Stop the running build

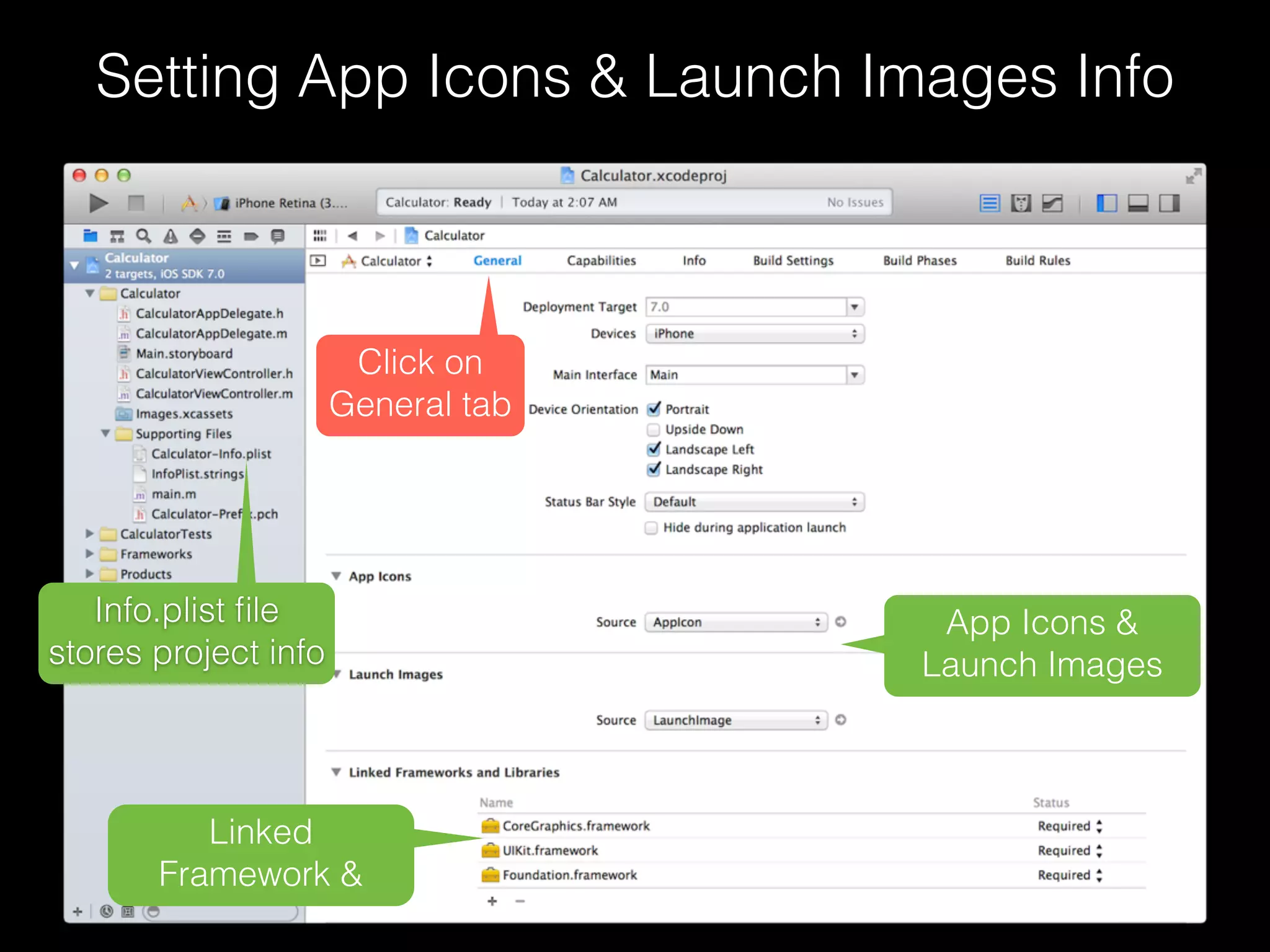(x=136, y=203)
